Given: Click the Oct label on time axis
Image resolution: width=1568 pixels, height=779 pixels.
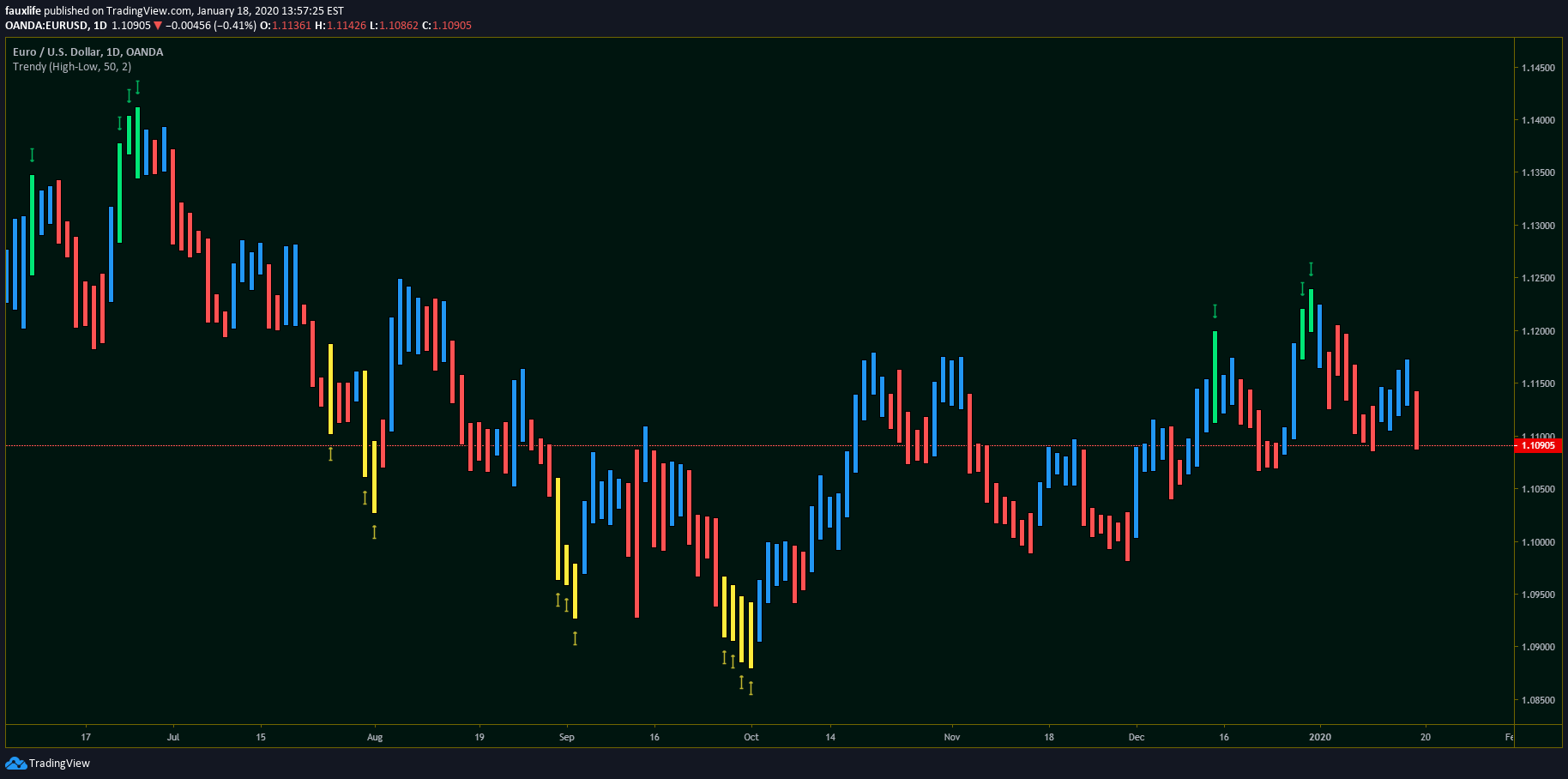Looking at the screenshot, I should tap(751, 737).
